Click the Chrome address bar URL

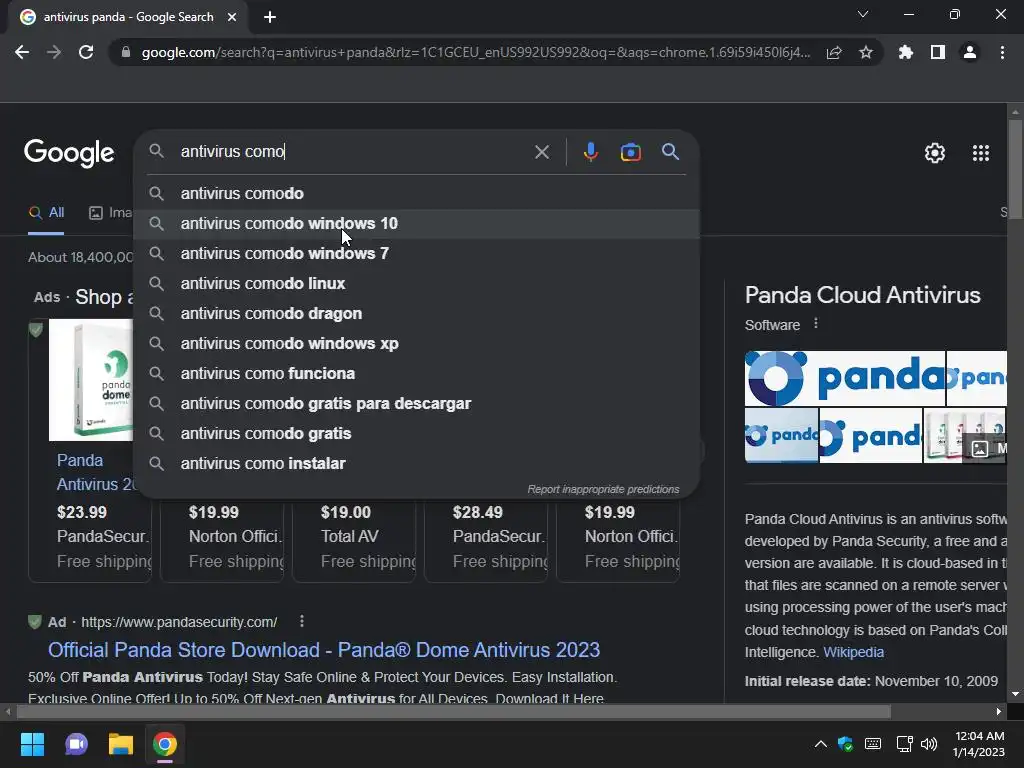[x=475, y=52]
